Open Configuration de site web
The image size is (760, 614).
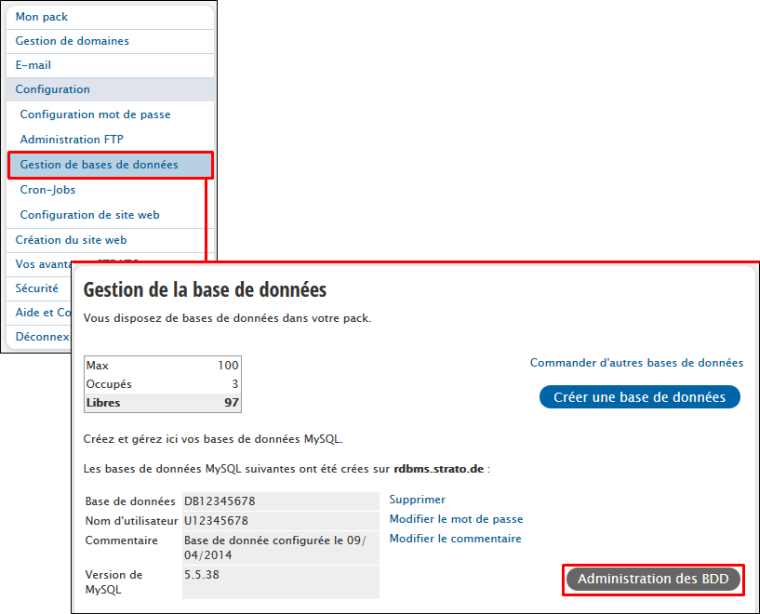point(90,215)
